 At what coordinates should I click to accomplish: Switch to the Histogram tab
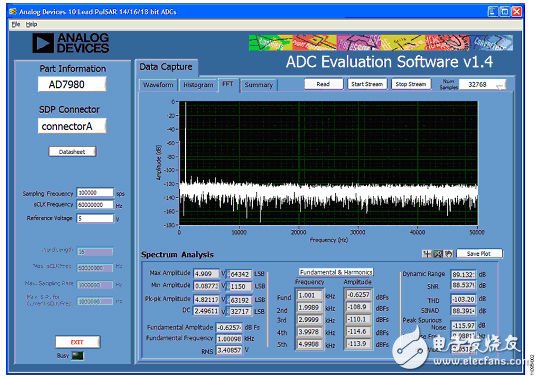[198, 85]
